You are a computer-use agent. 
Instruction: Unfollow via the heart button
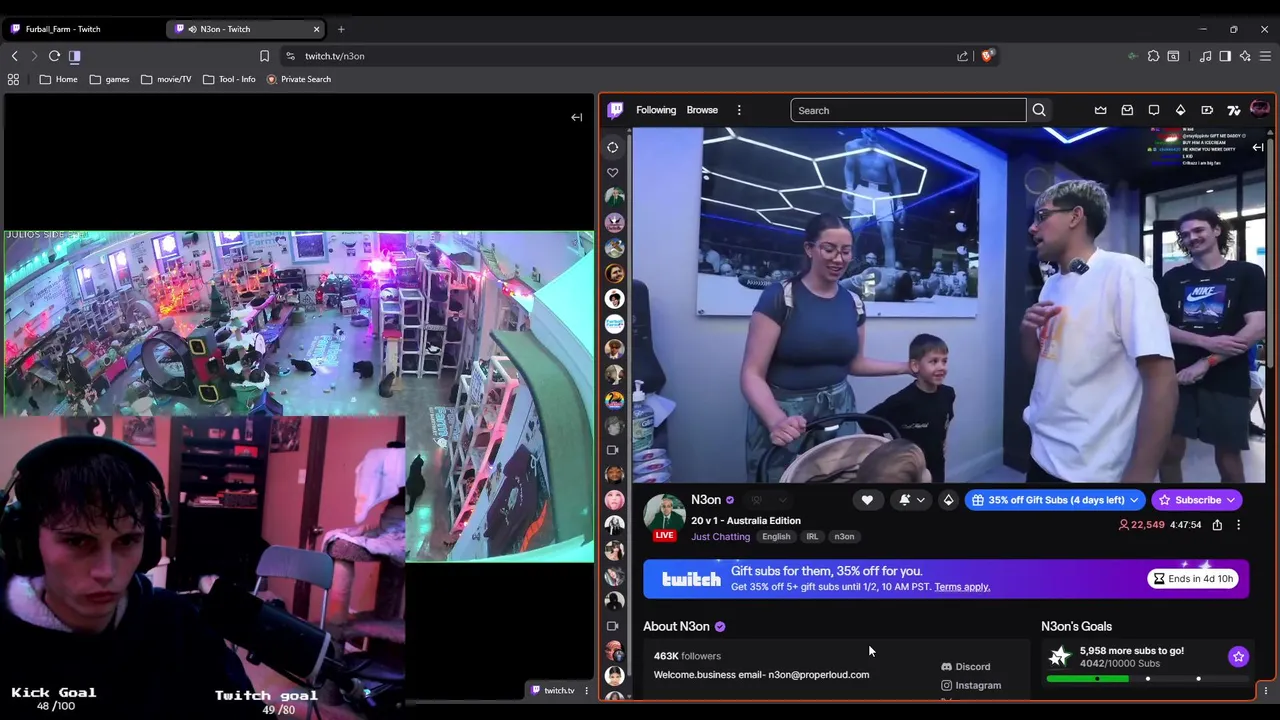867,500
